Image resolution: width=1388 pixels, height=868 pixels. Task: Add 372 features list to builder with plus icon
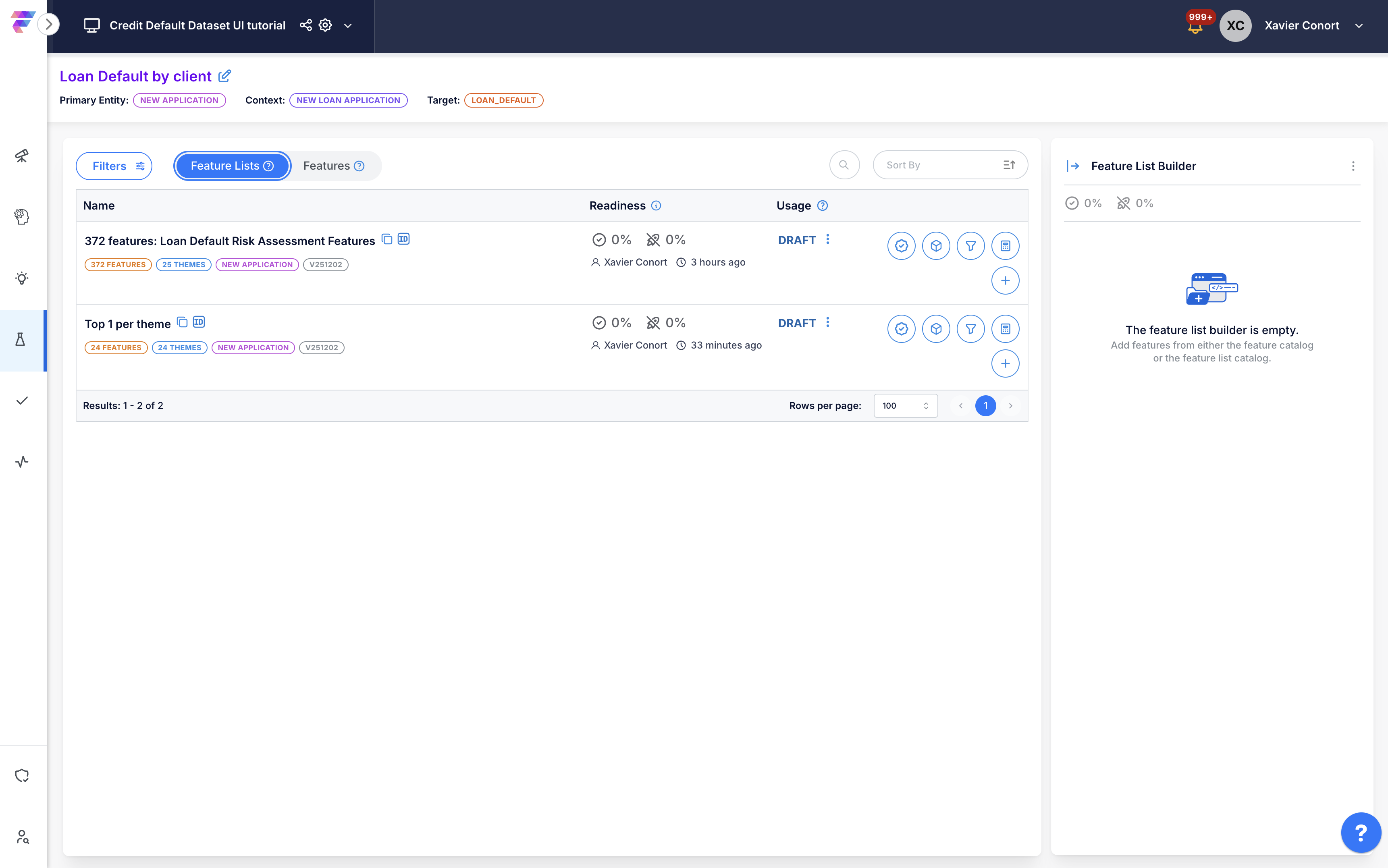coord(1005,281)
